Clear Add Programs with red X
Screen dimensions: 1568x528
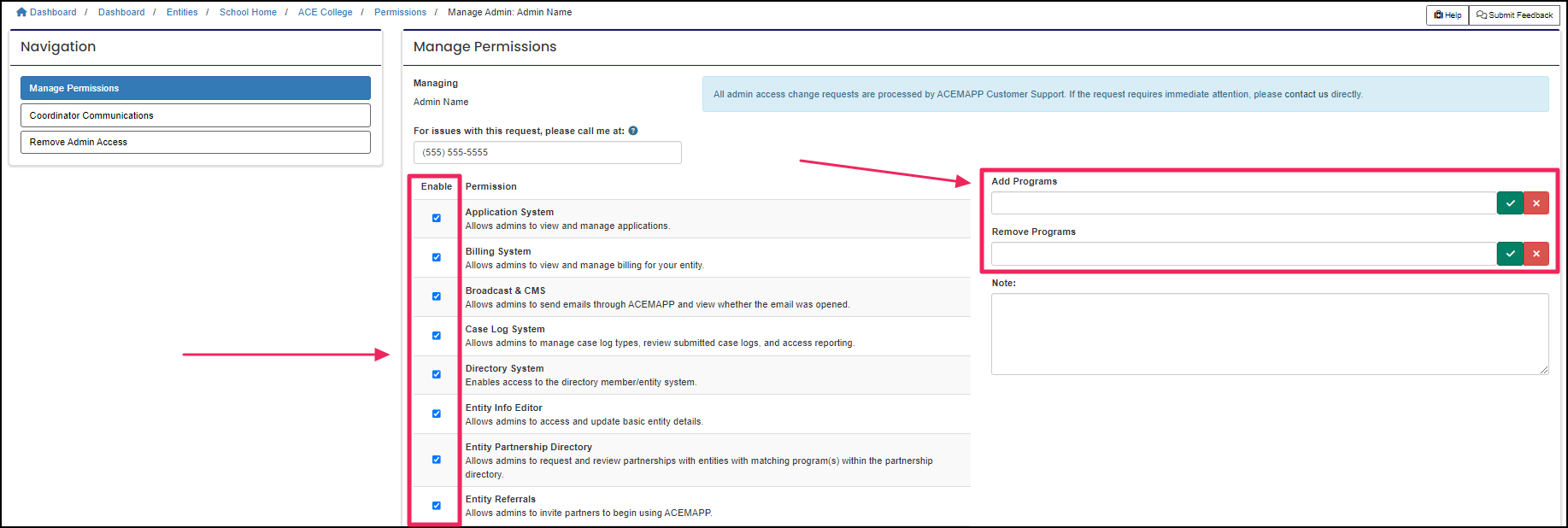point(1536,203)
